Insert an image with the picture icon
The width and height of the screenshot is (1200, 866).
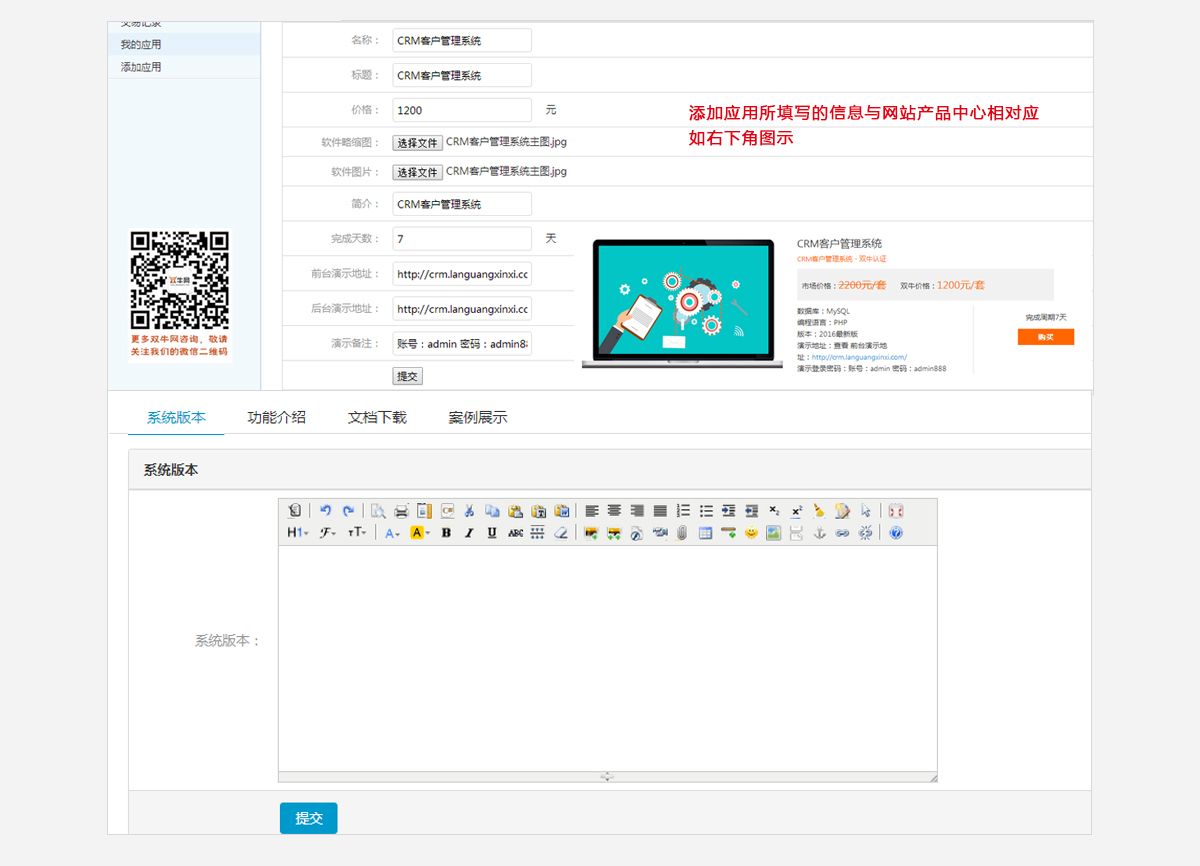click(x=590, y=533)
